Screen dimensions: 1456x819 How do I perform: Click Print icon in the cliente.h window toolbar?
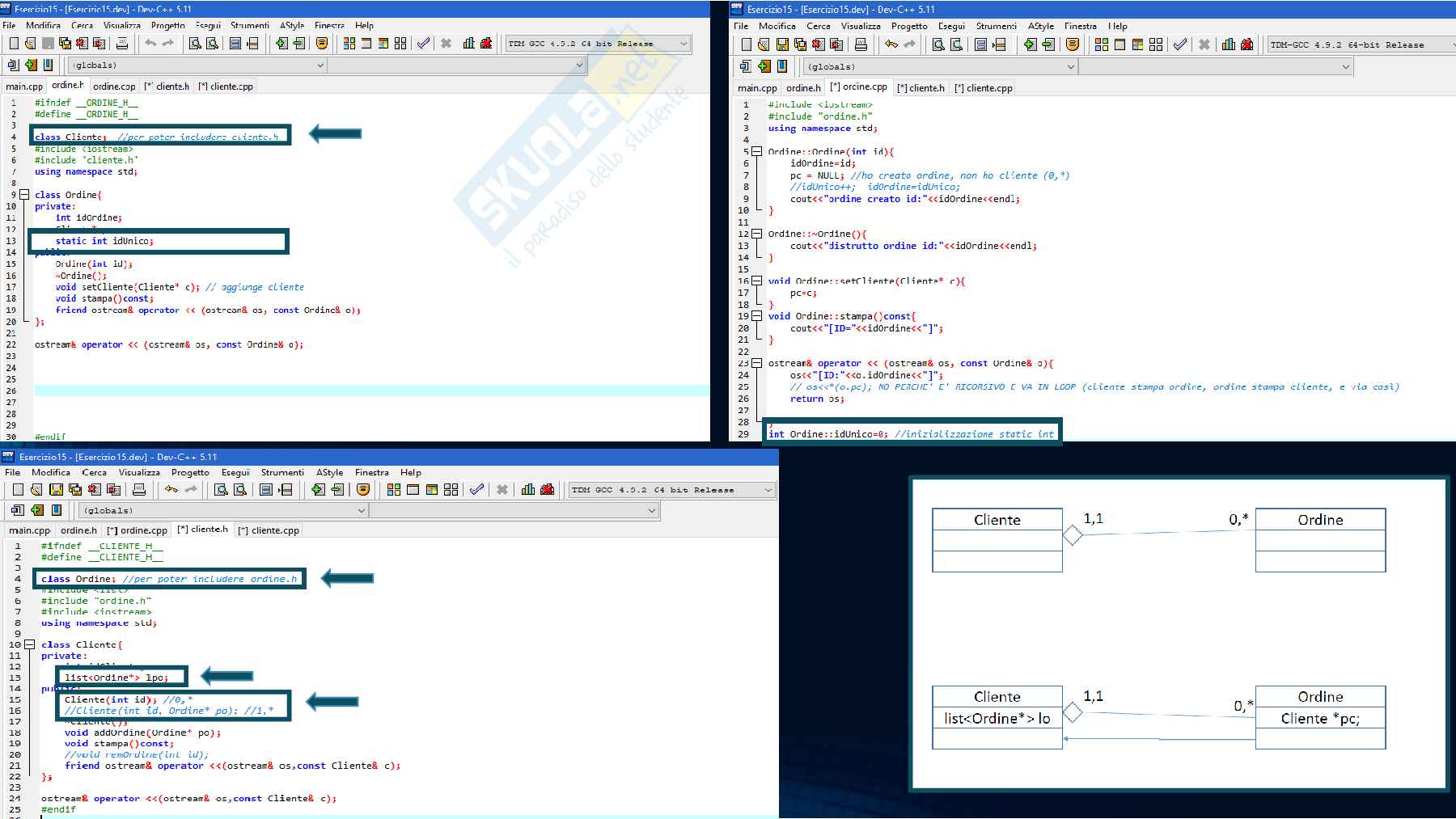(139, 490)
